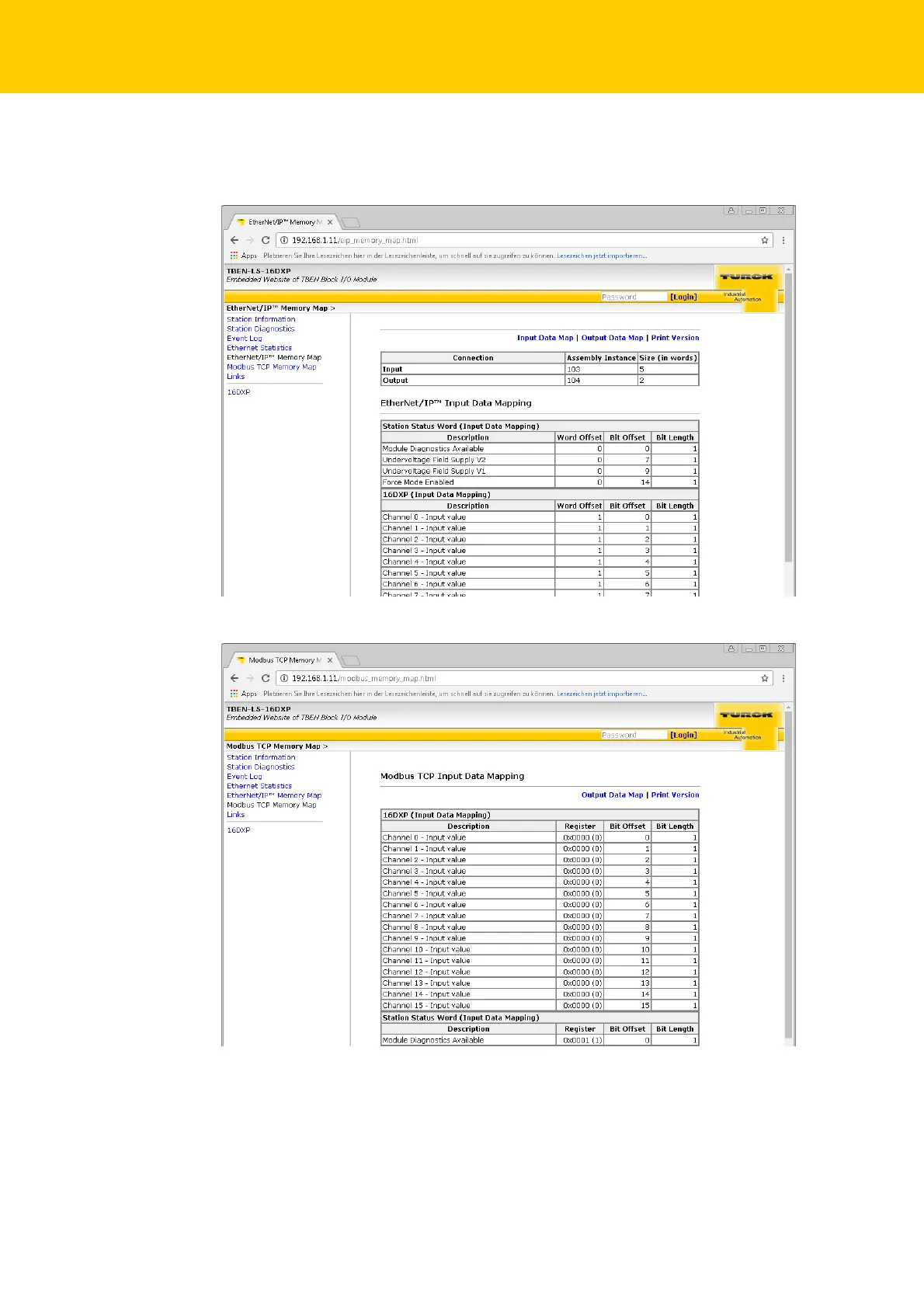
Task: Click Lesezeichen jetzt importieren in EtherNet/IP window
Action: pos(602,256)
